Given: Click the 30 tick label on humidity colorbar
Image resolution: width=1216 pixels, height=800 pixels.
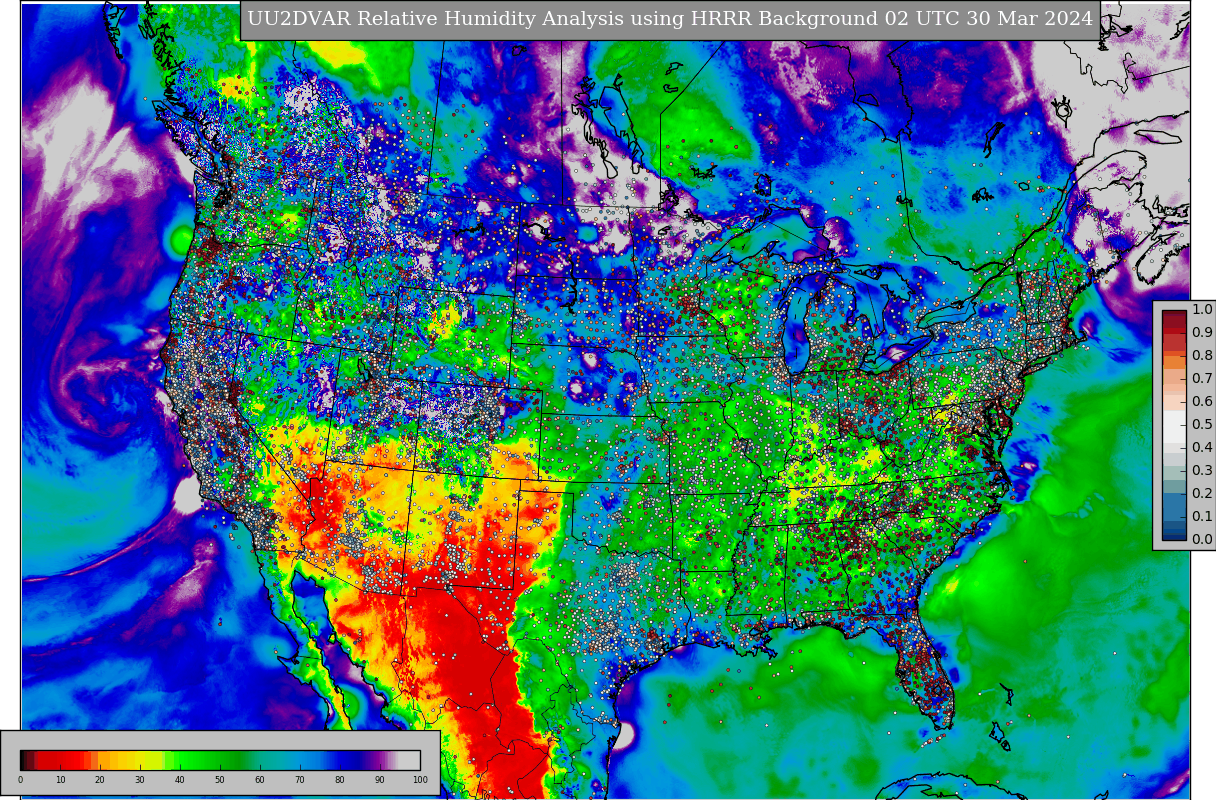Looking at the screenshot, I should click(140, 780).
